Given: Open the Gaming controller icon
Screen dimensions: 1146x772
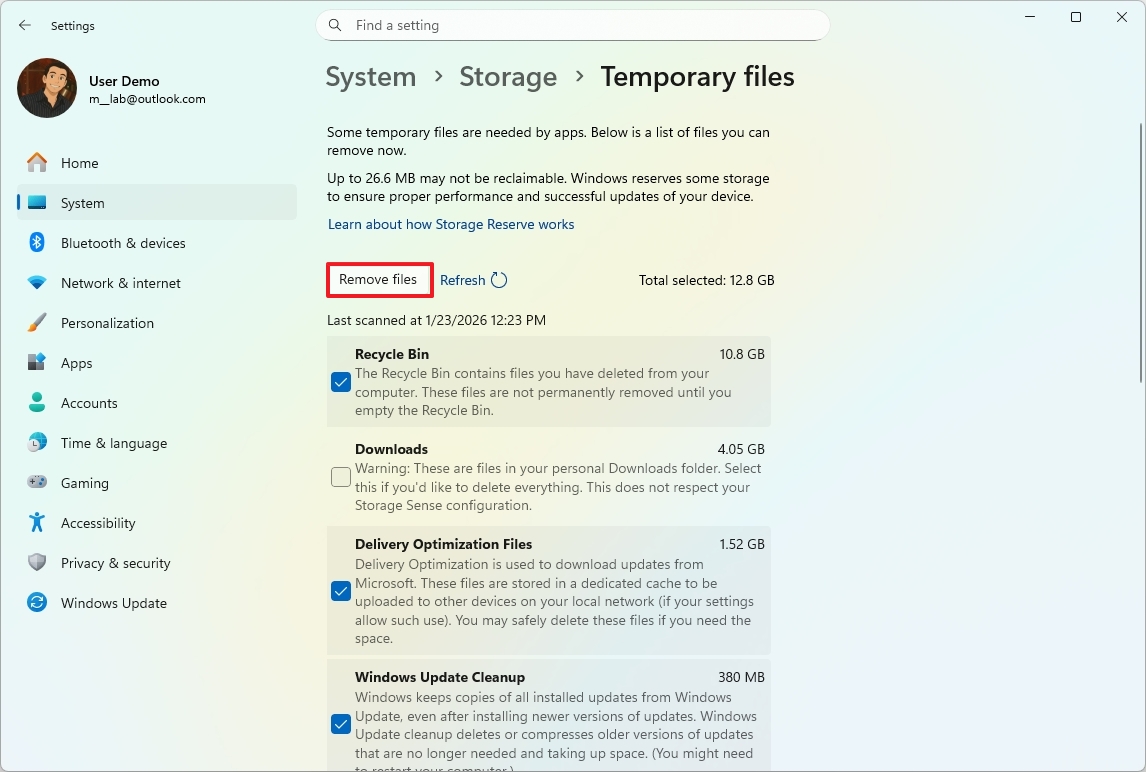Looking at the screenshot, I should pyautogui.click(x=37, y=483).
